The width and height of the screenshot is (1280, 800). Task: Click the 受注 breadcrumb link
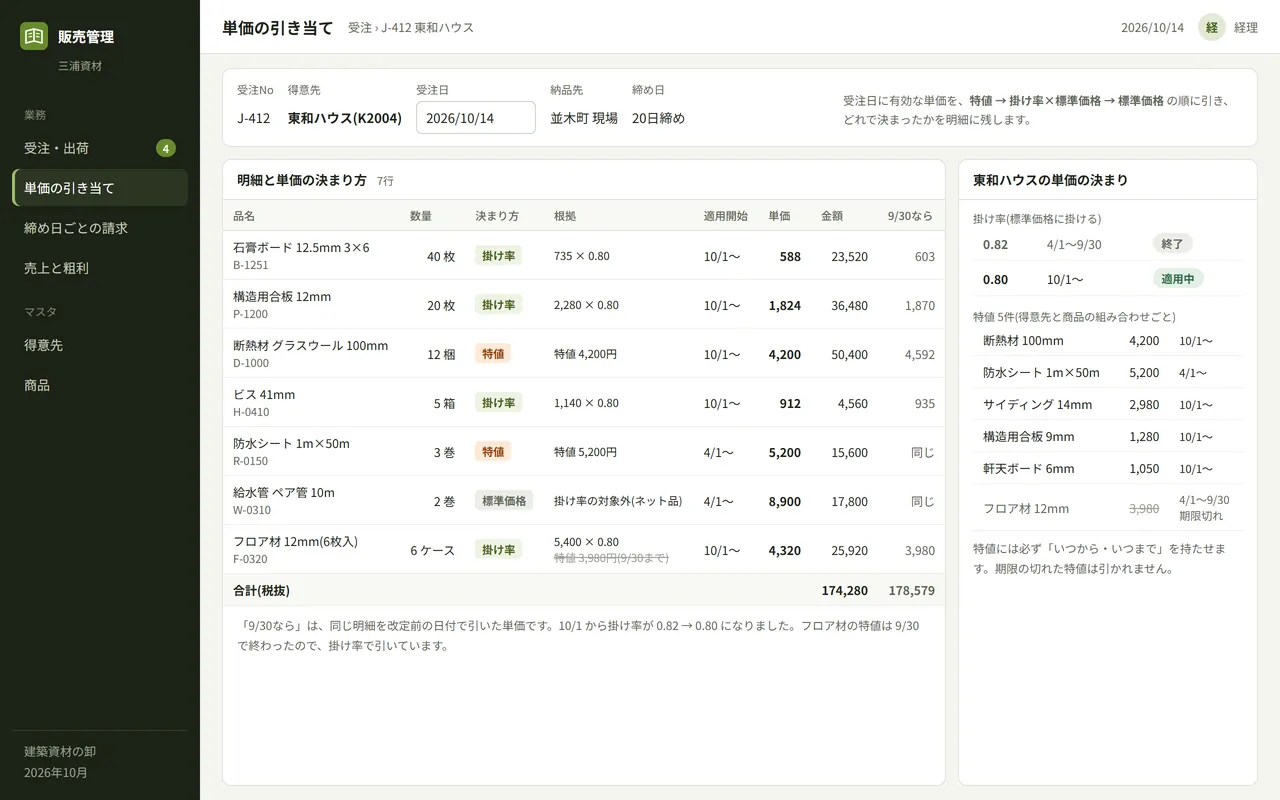click(360, 28)
